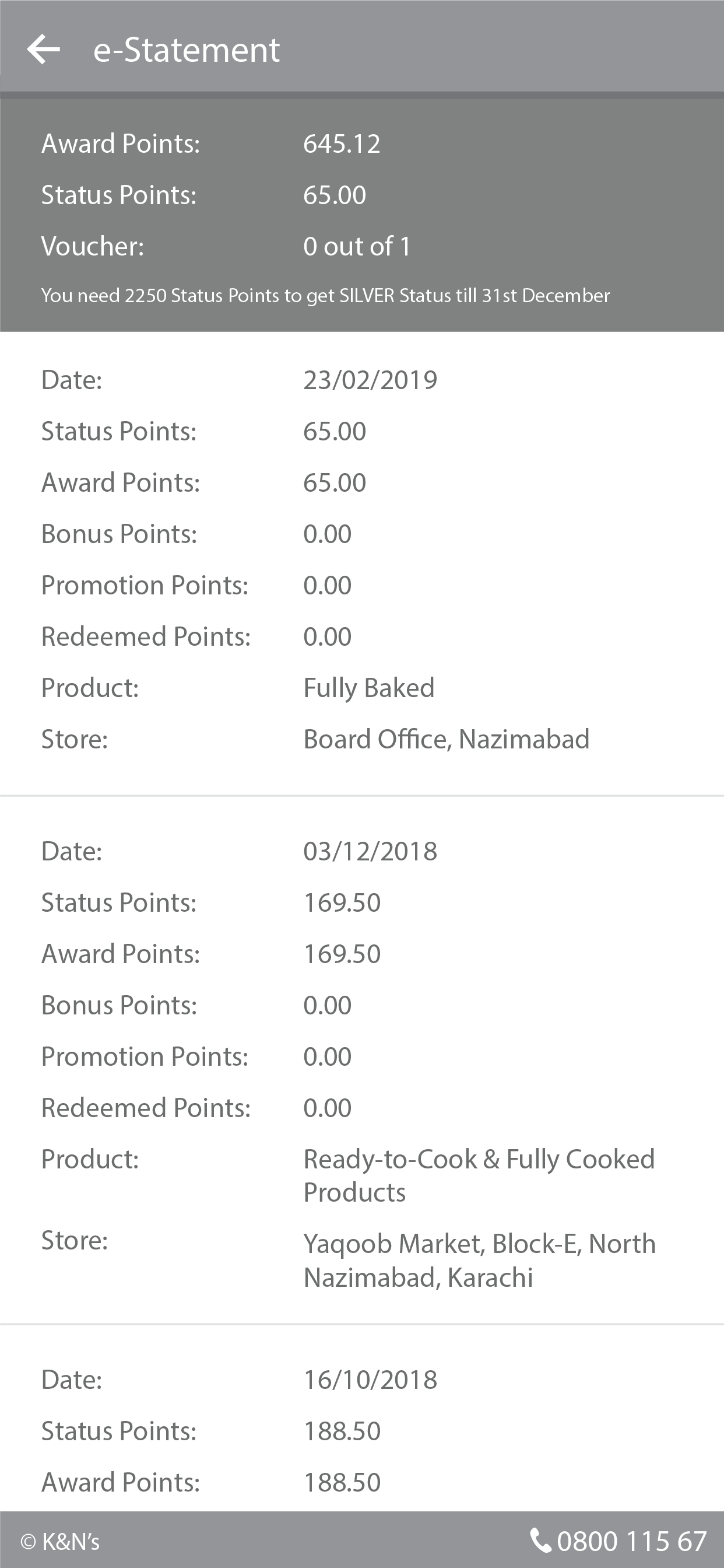The height and width of the screenshot is (1568, 724).
Task: Tap the © K&N's footer label
Action: point(59,1542)
